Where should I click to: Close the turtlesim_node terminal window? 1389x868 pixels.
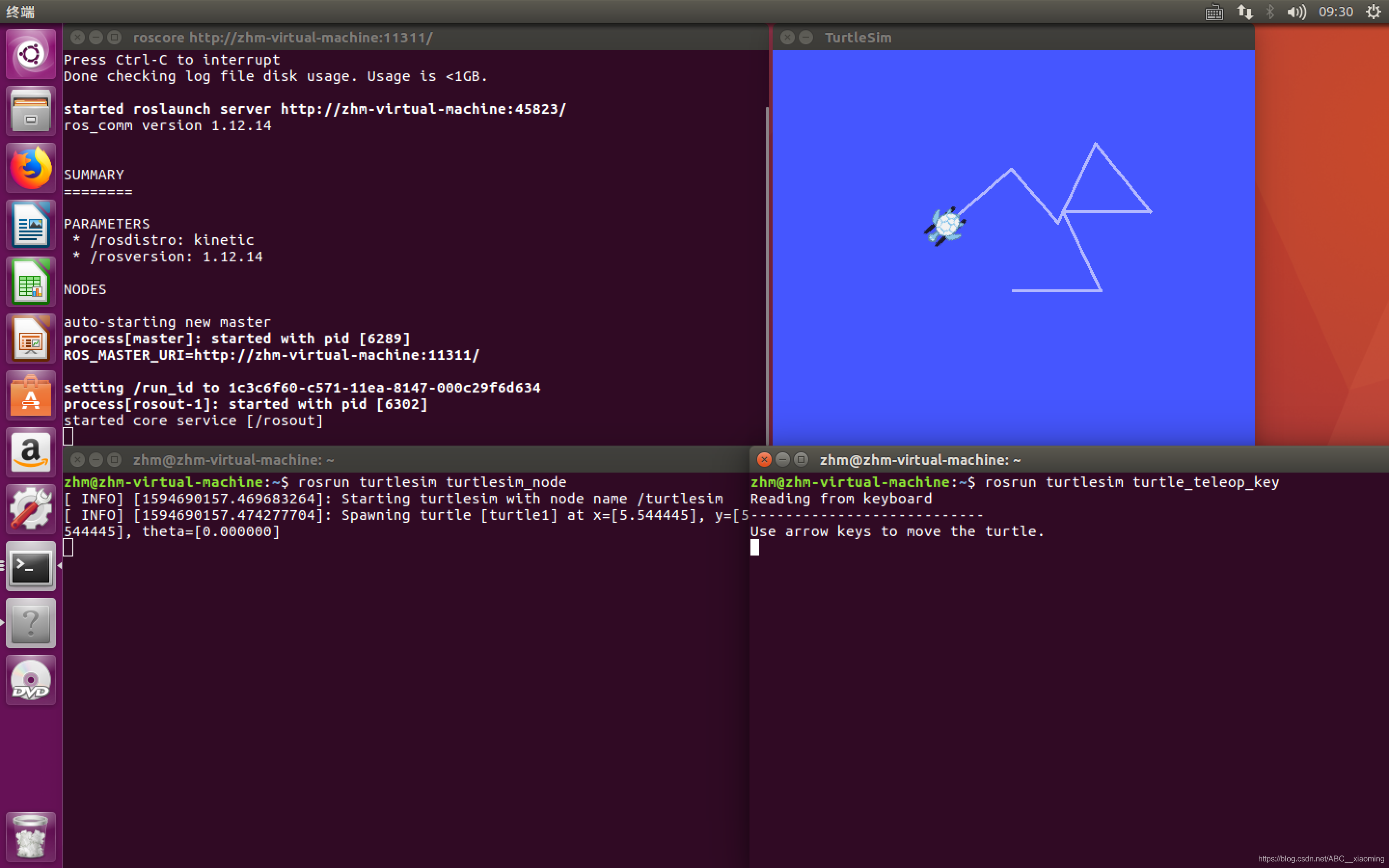tap(78, 459)
